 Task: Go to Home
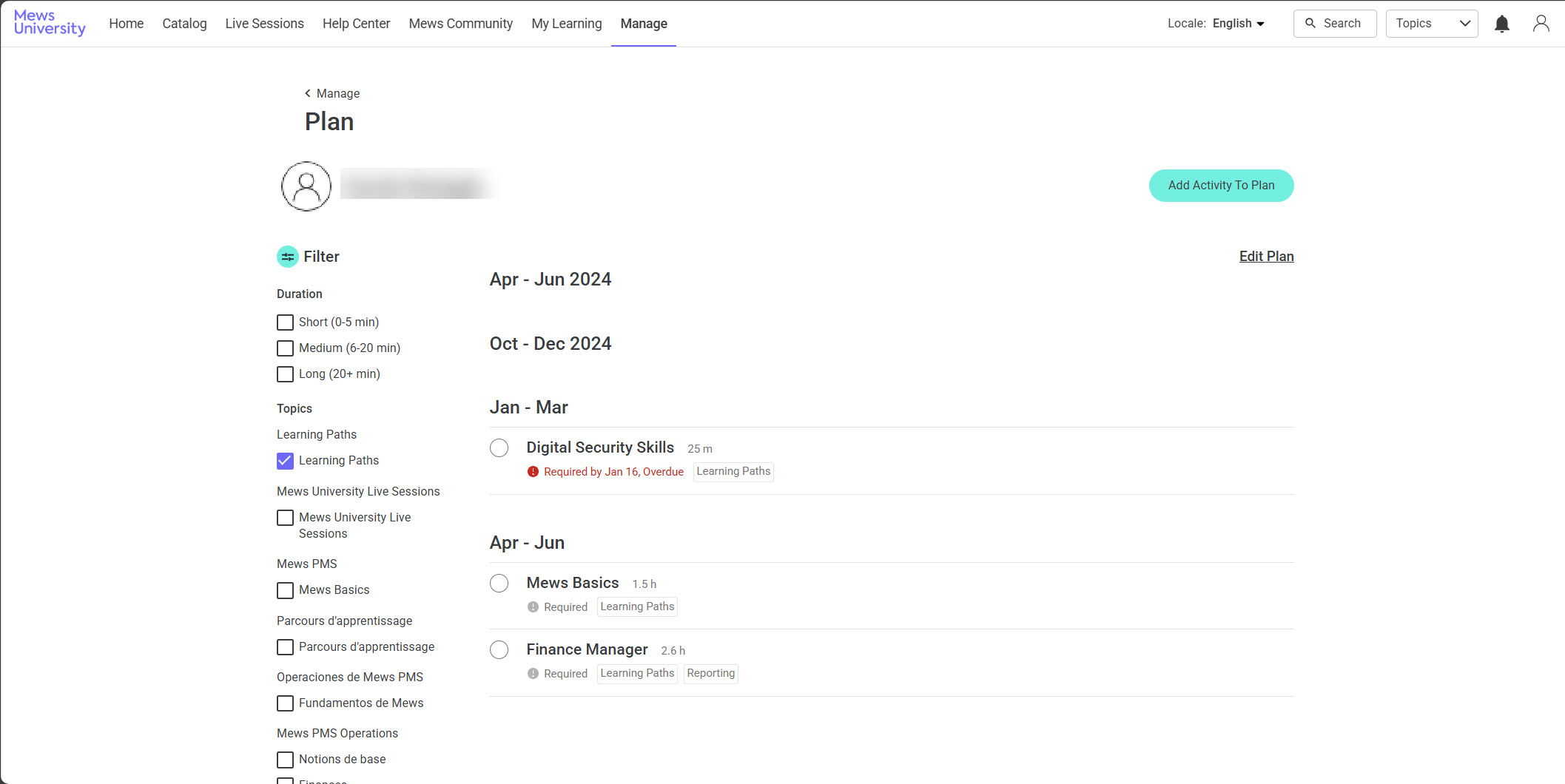tap(127, 24)
